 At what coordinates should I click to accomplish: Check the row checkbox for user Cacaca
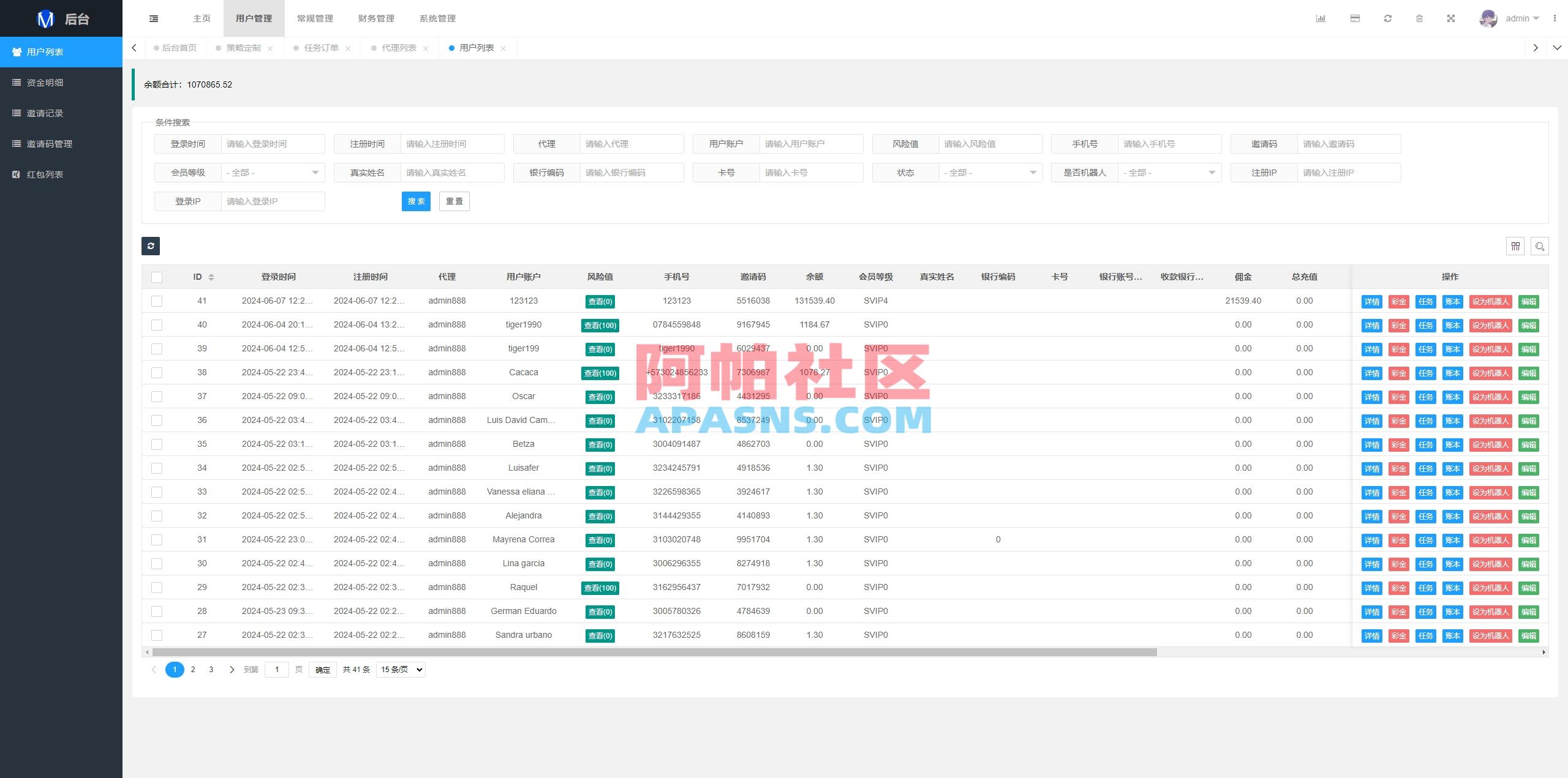click(157, 373)
